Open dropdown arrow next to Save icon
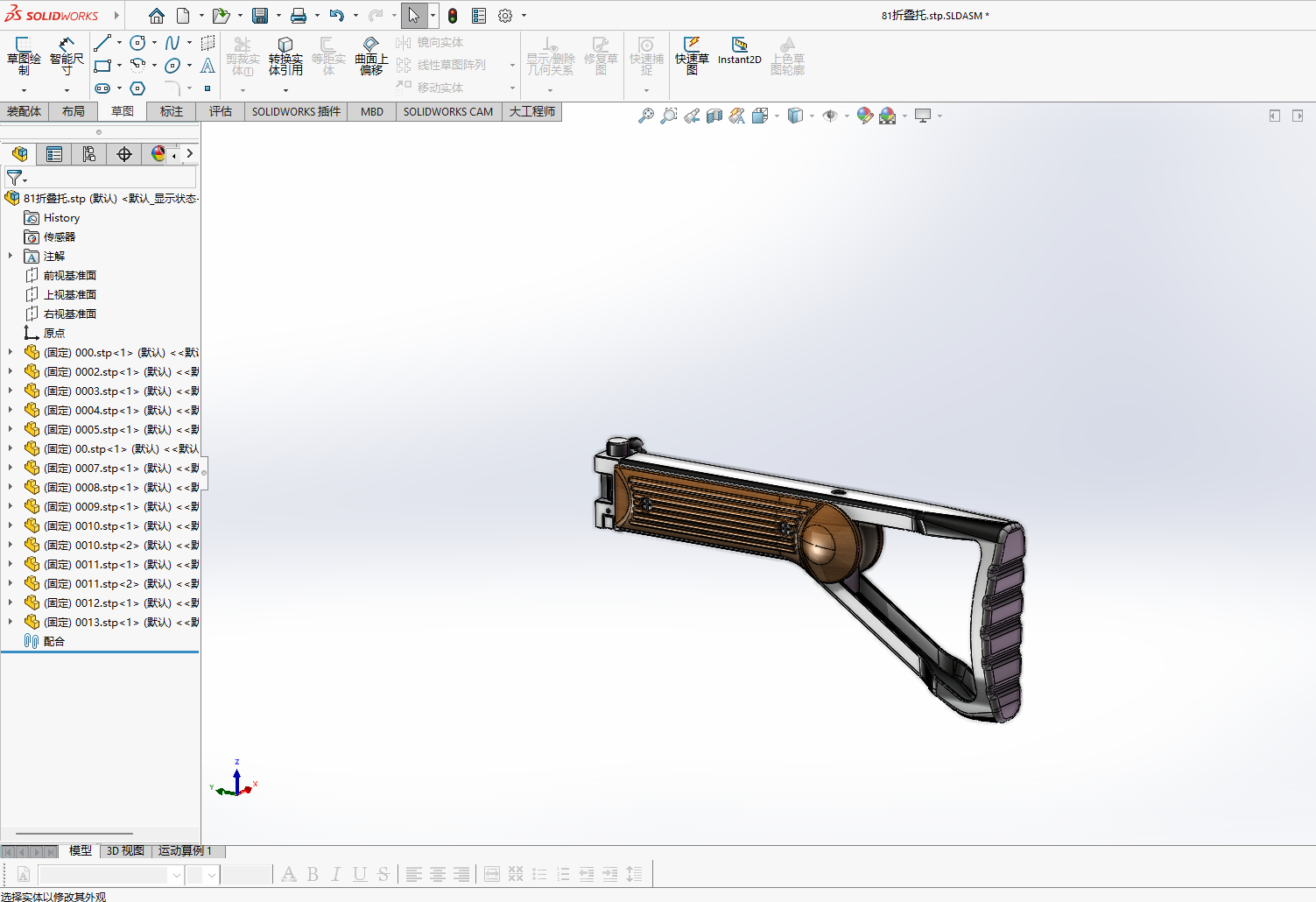This screenshot has height=902, width=1316. (278, 16)
